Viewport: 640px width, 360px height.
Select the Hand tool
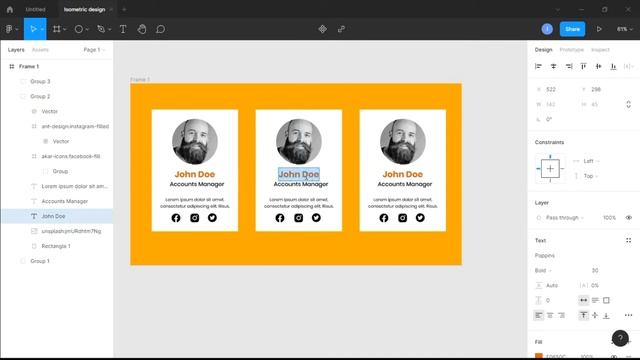click(x=142, y=29)
